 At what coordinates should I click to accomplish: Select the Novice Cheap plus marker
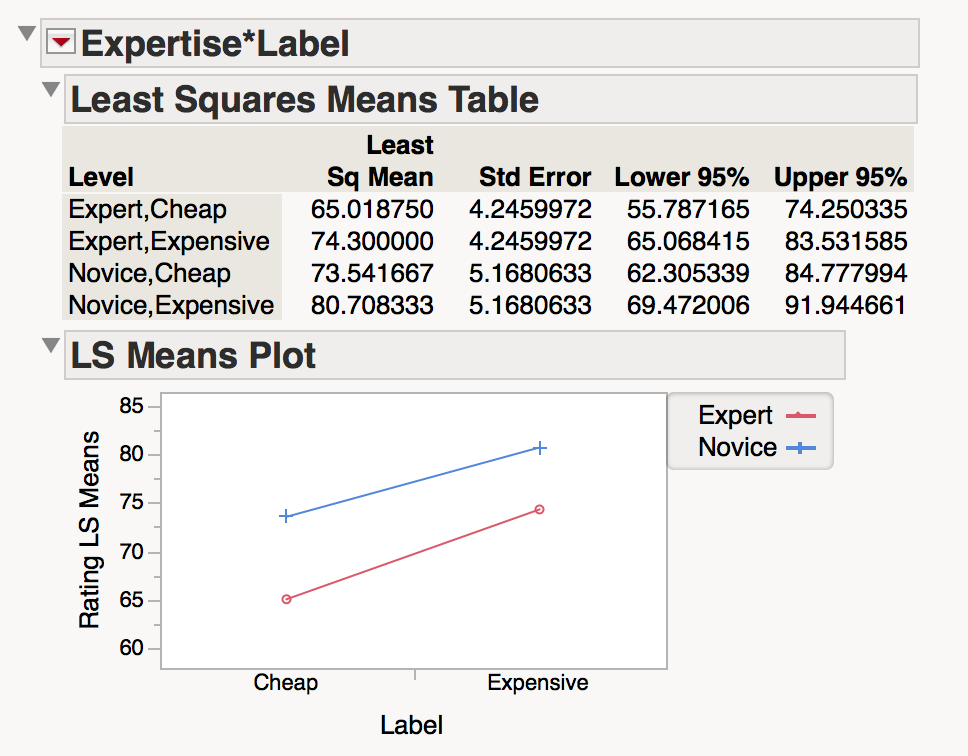286,516
